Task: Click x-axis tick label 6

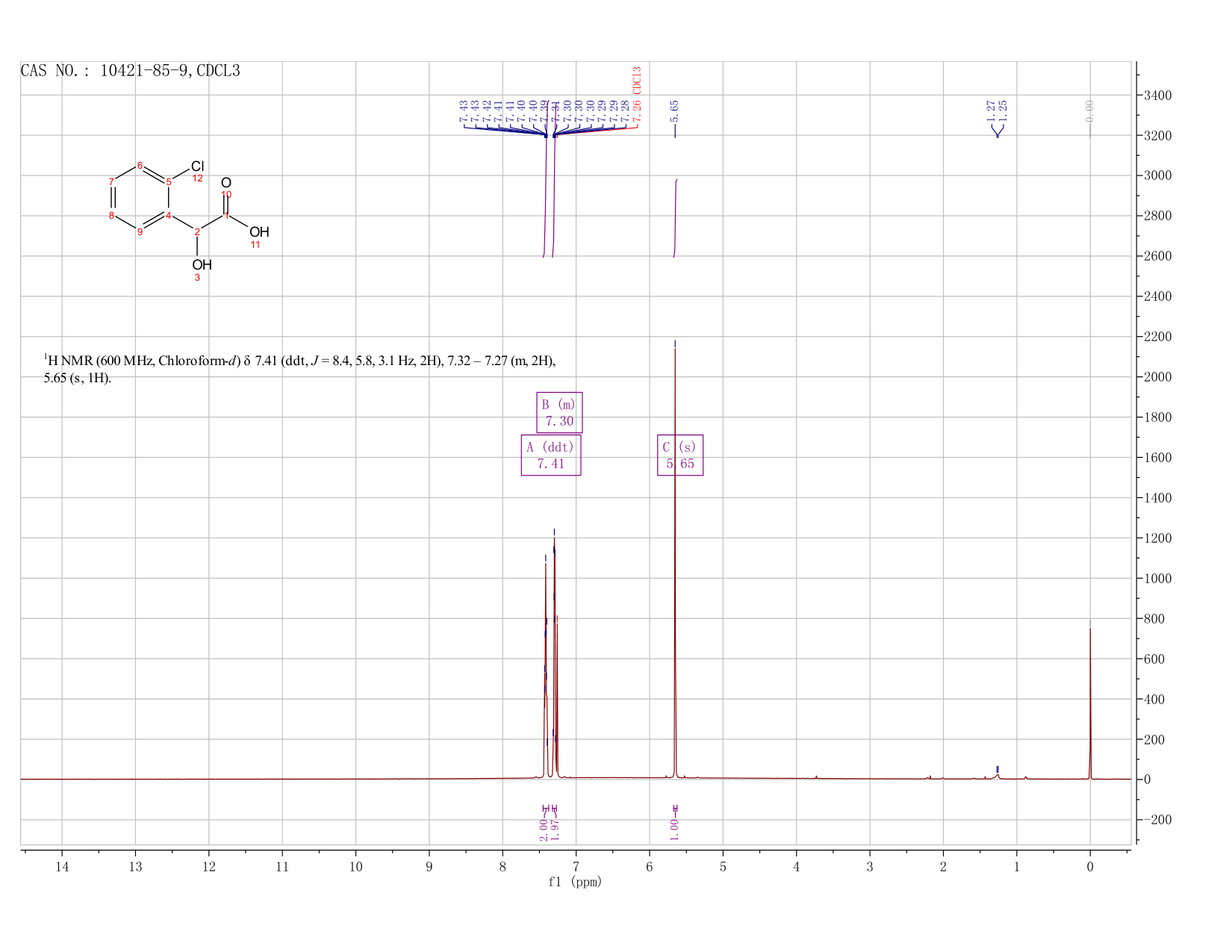Action: 650,867
